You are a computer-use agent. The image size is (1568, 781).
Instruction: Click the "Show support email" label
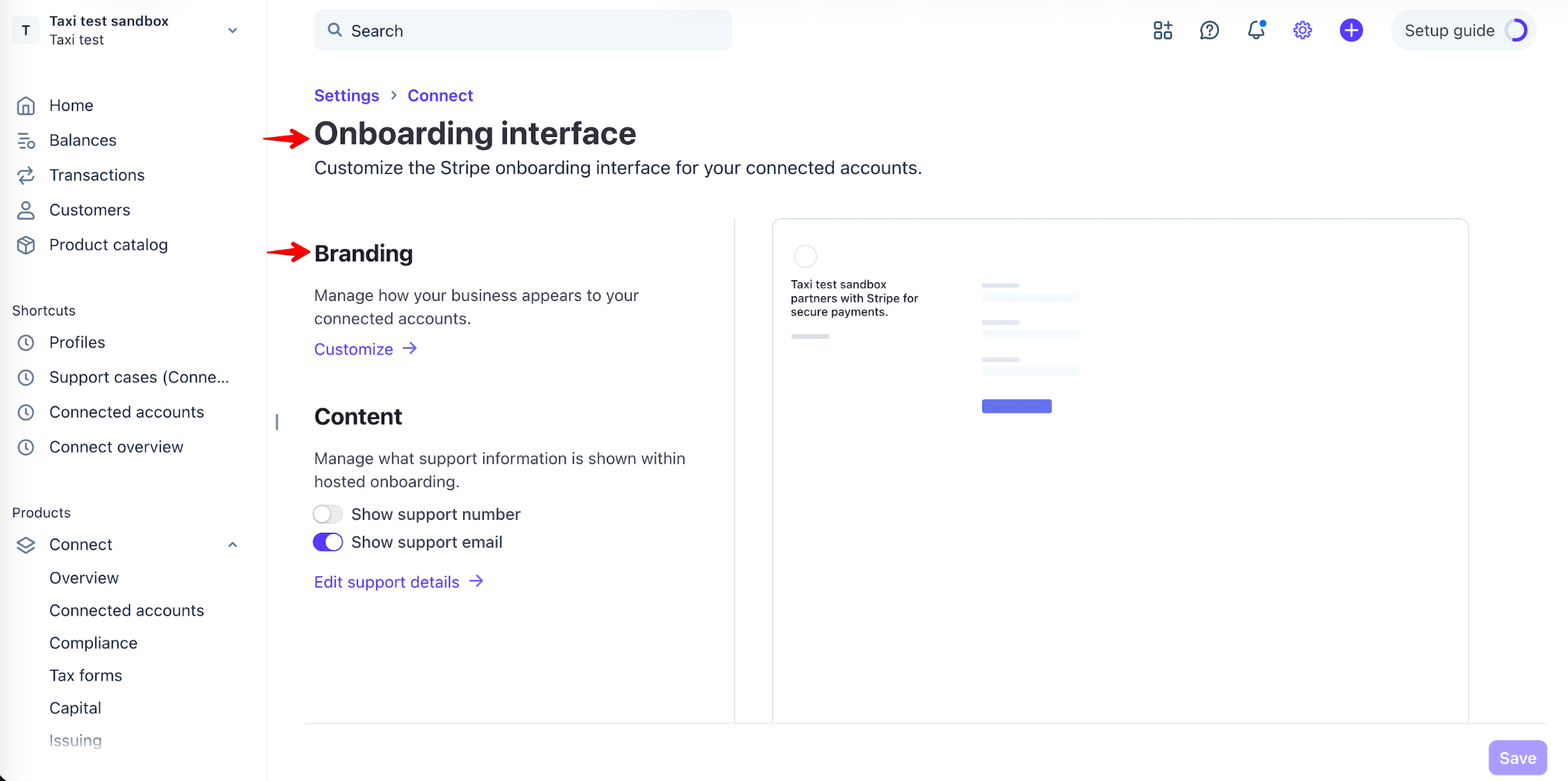(x=427, y=542)
